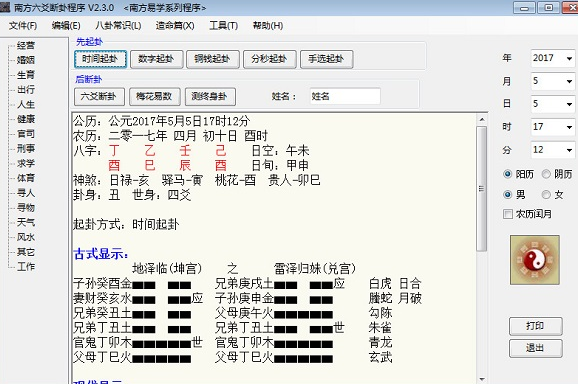Image resolution: width=578 pixels, height=384 pixels.
Task: Click 雷泽归妹(兑宫) hexagram title
Action: 315,269
